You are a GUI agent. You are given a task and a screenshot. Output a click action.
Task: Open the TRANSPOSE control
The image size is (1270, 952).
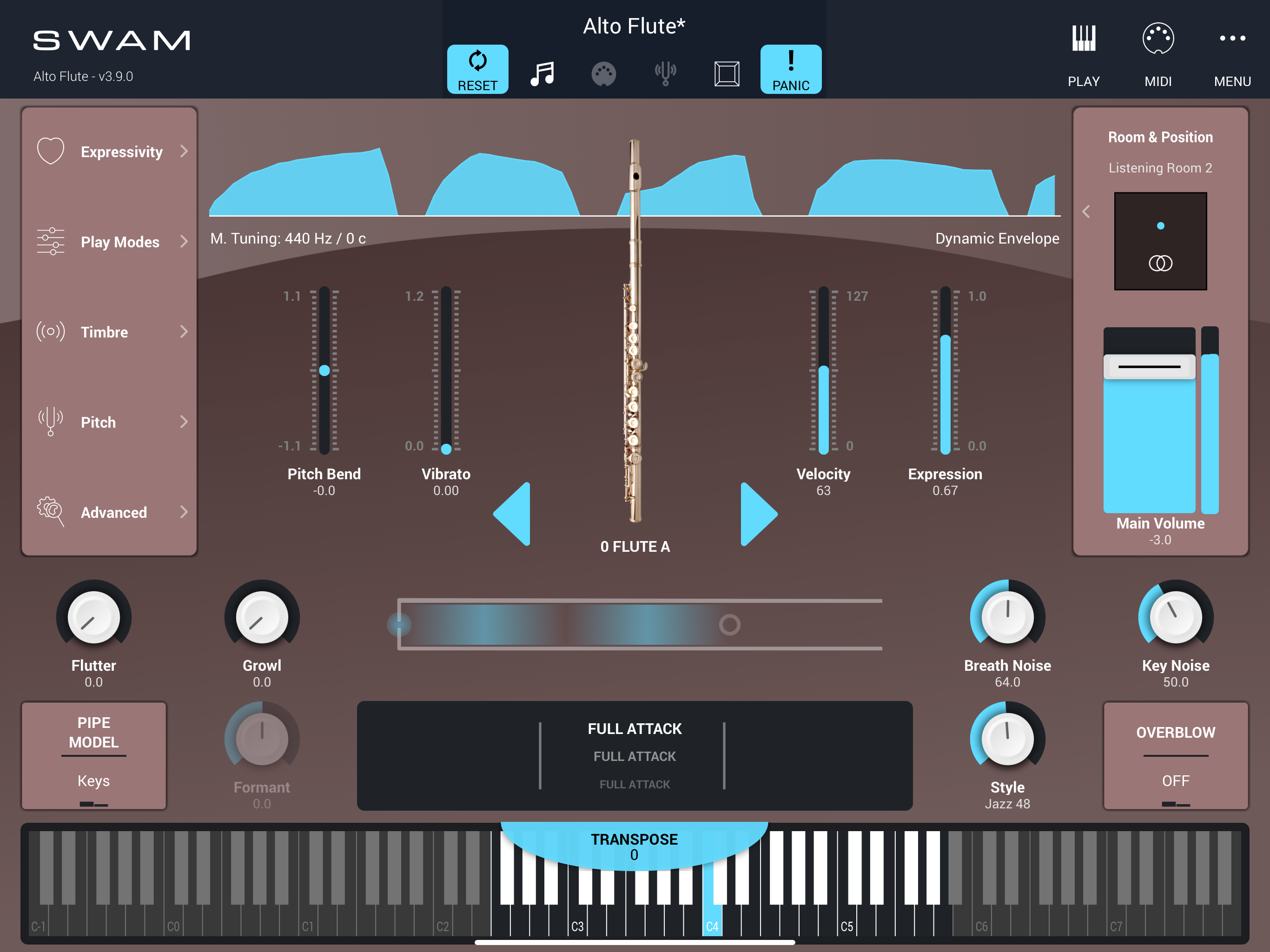[634, 846]
